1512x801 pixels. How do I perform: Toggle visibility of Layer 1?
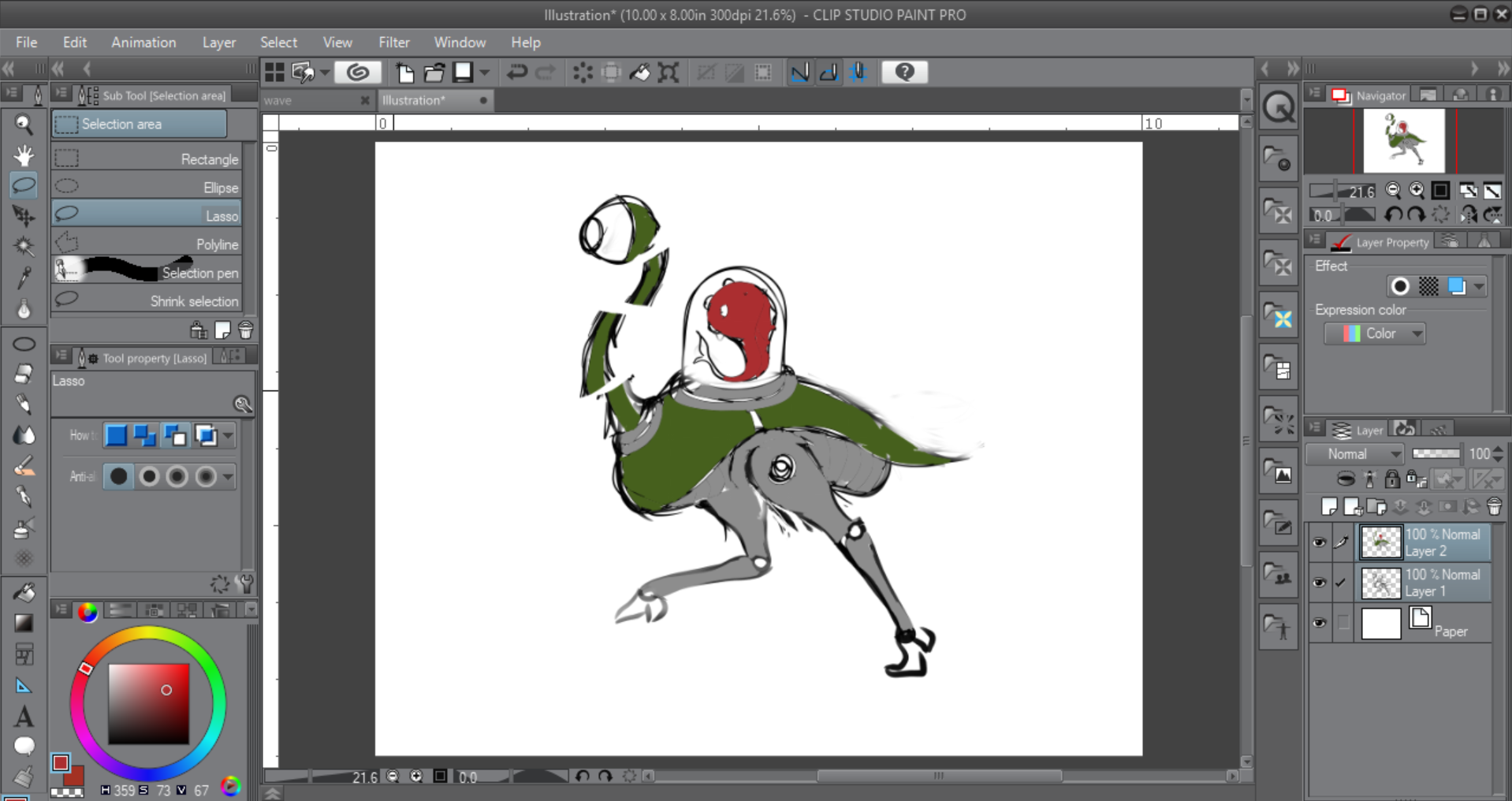point(1319,583)
